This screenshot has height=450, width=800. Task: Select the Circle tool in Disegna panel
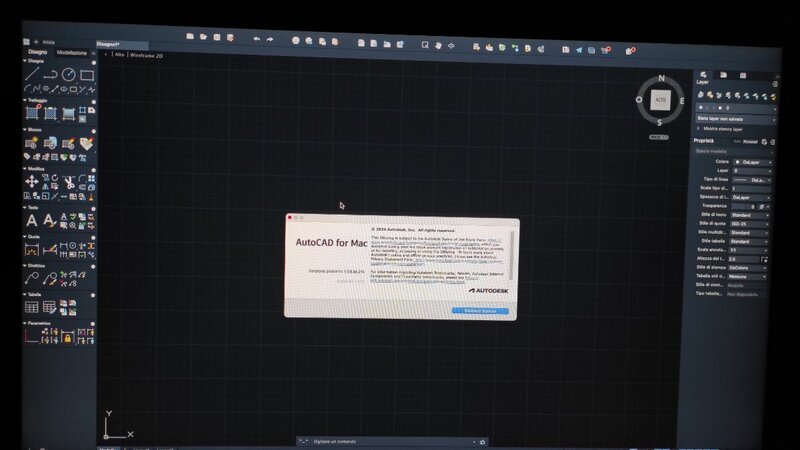(x=68, y=75)
